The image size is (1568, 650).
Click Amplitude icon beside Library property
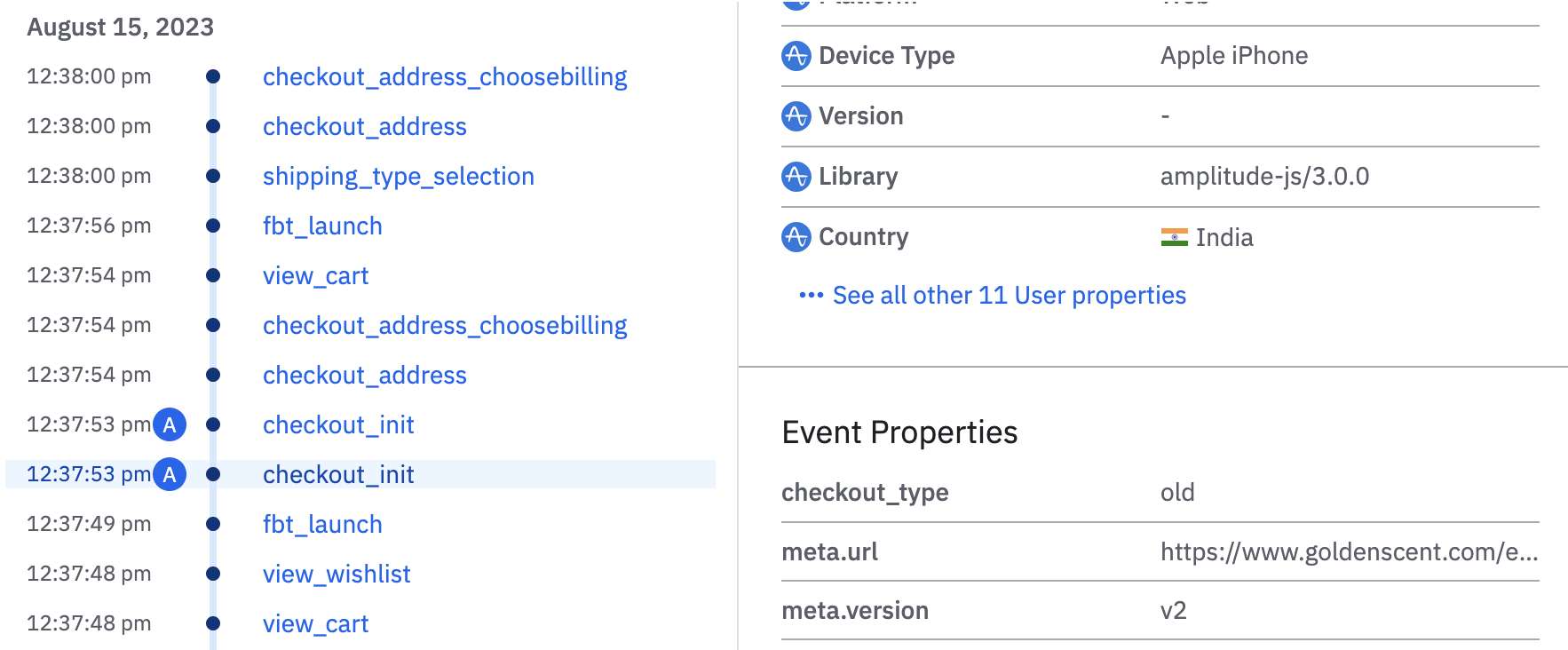(x=796, y=177)
